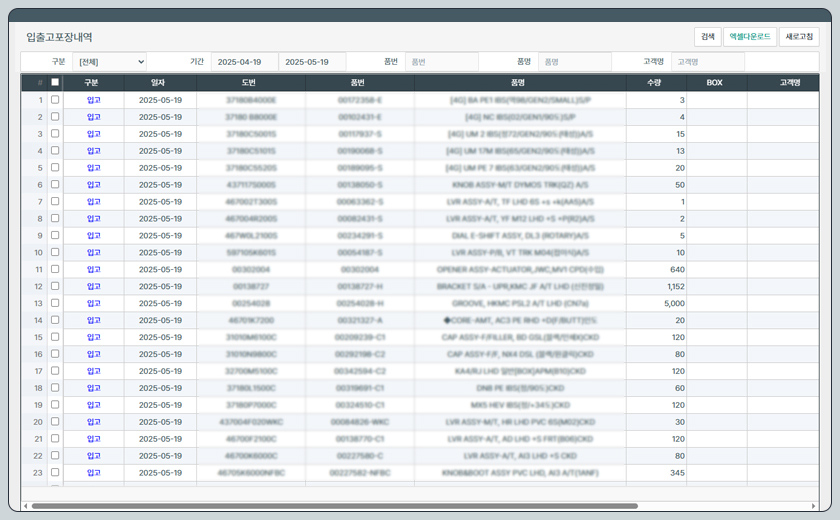Click the 품번 column header in table
This screenshot has width=840, height=520.
coord(360,82)
